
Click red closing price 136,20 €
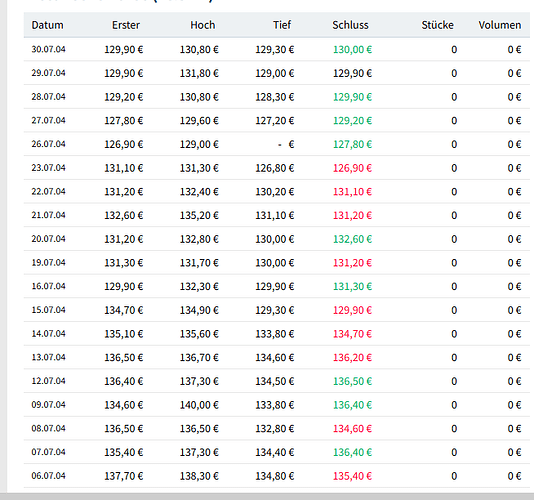tap(352, 358)
